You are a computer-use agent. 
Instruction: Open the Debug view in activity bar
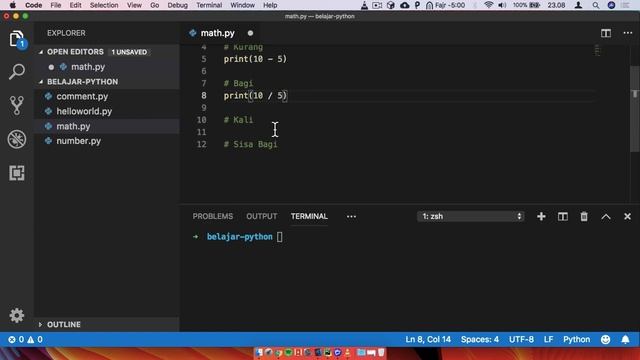(17, 139)
